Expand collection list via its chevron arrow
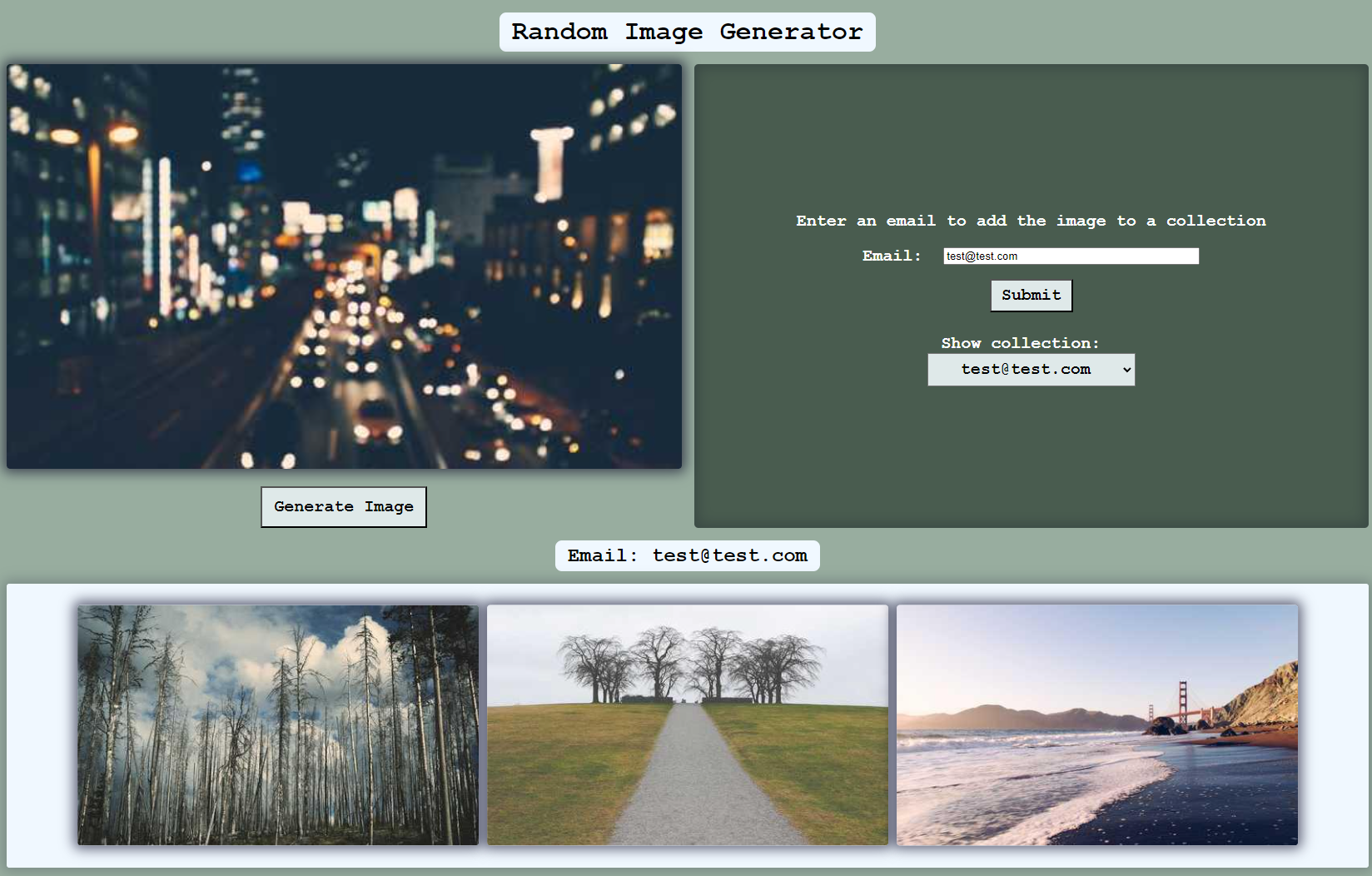1372x876 pixels. (x=1126, y=370)
